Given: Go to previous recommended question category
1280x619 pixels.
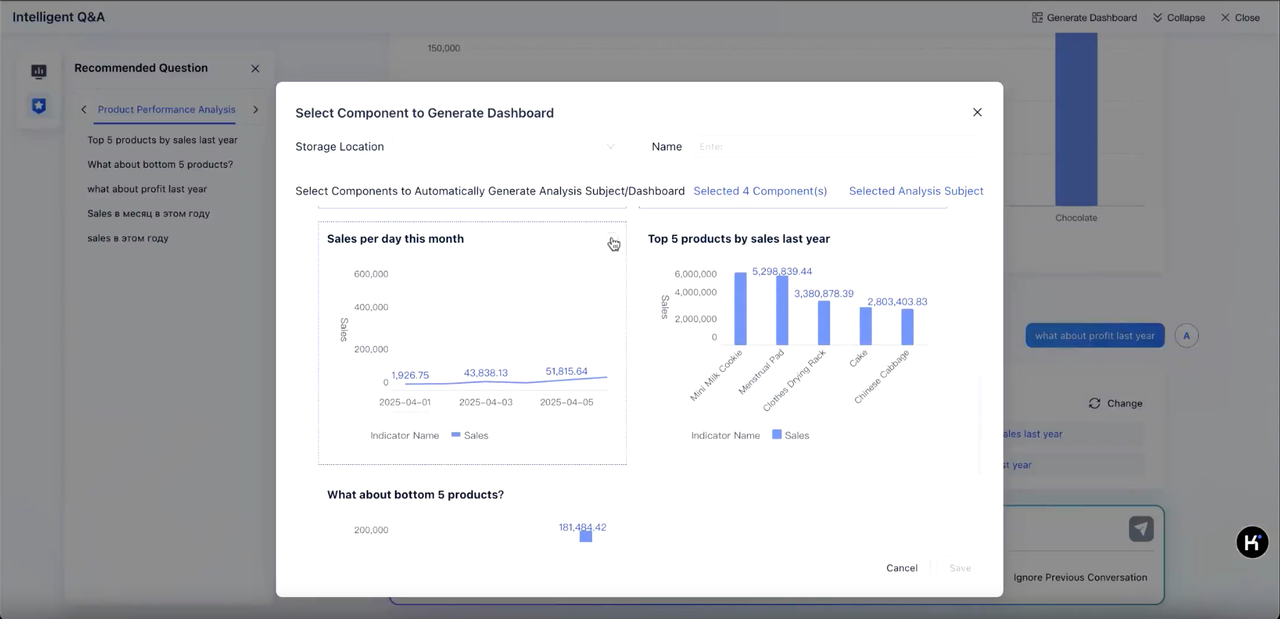Looking at the screenshot, I should pyautogui.click(x=84, y=110).
